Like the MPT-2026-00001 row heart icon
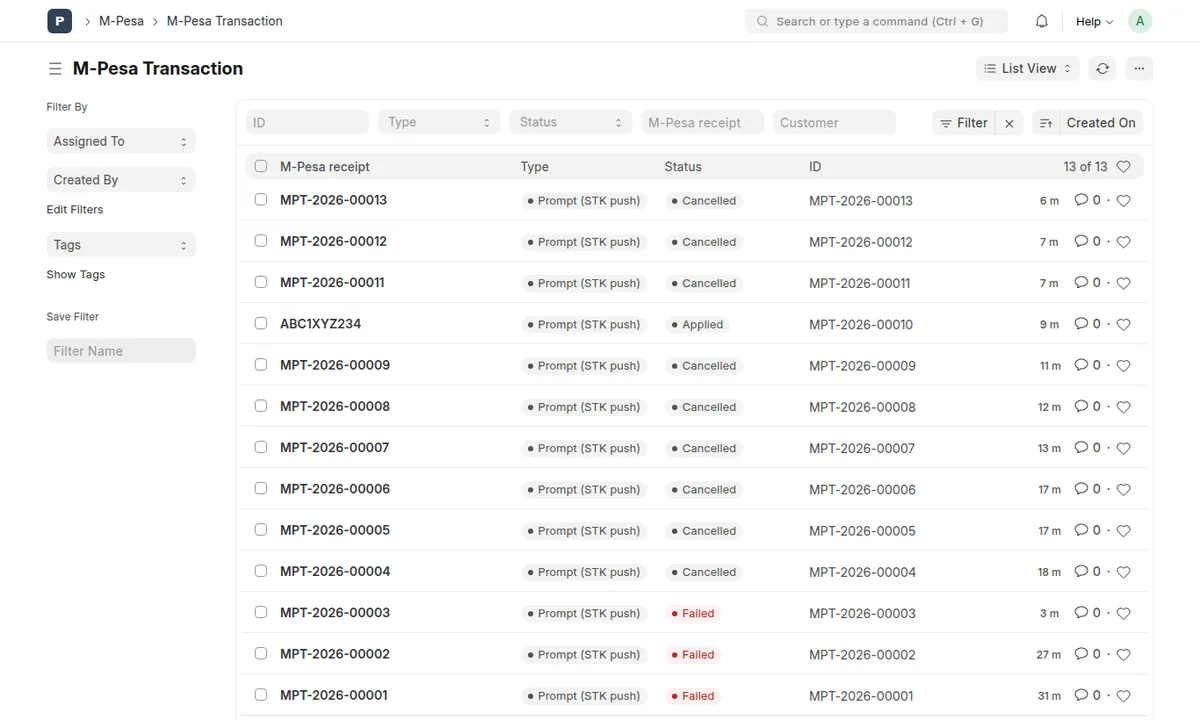Viewport: 1200px width, 720px height. point(1123,696)
